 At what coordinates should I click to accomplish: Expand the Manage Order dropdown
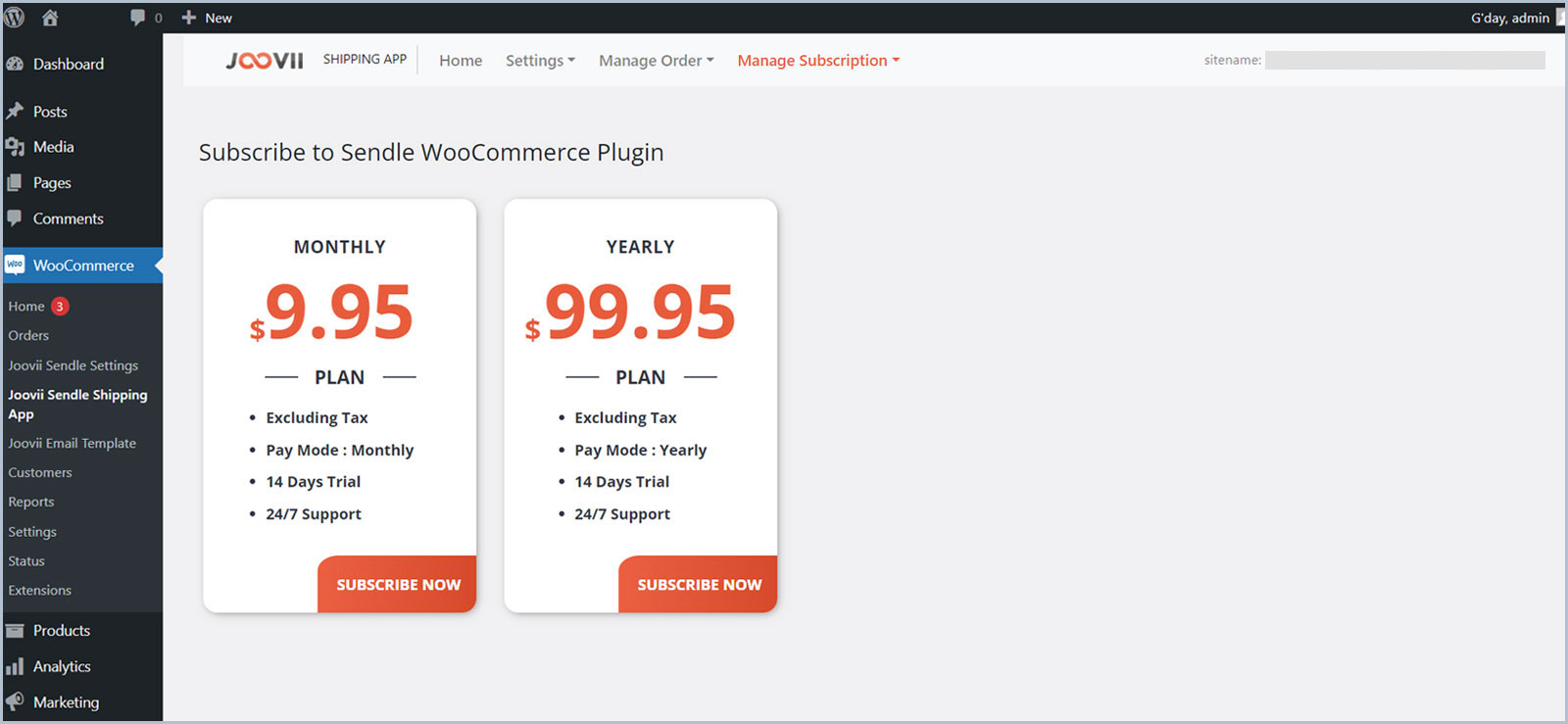656,61
